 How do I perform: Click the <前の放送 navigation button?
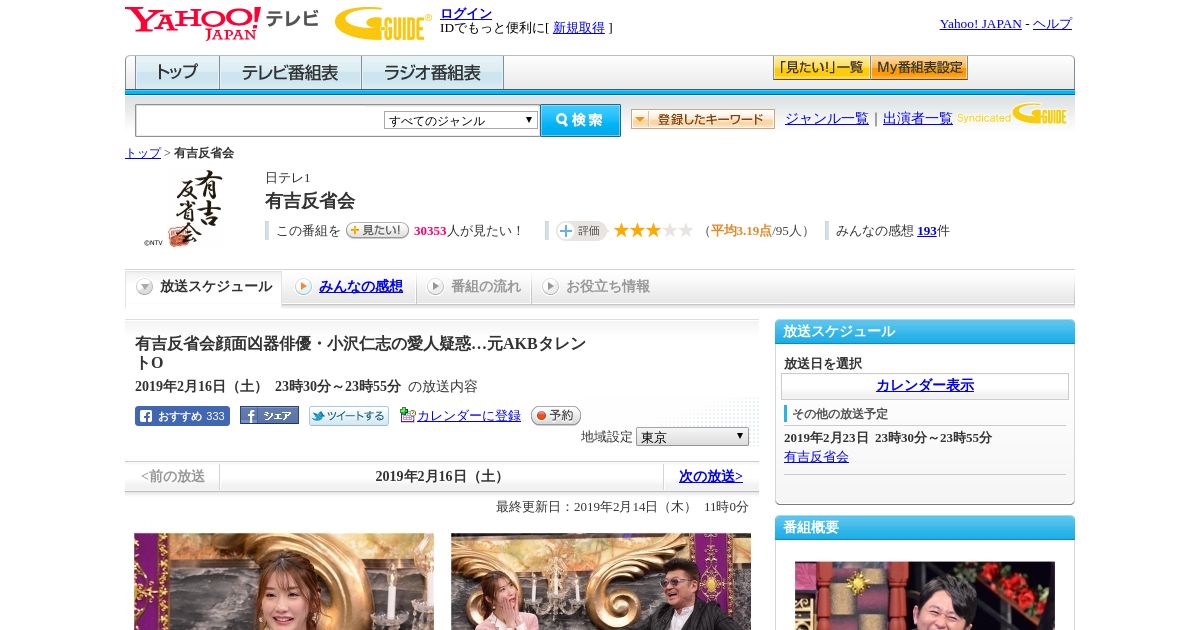(173, 477)
